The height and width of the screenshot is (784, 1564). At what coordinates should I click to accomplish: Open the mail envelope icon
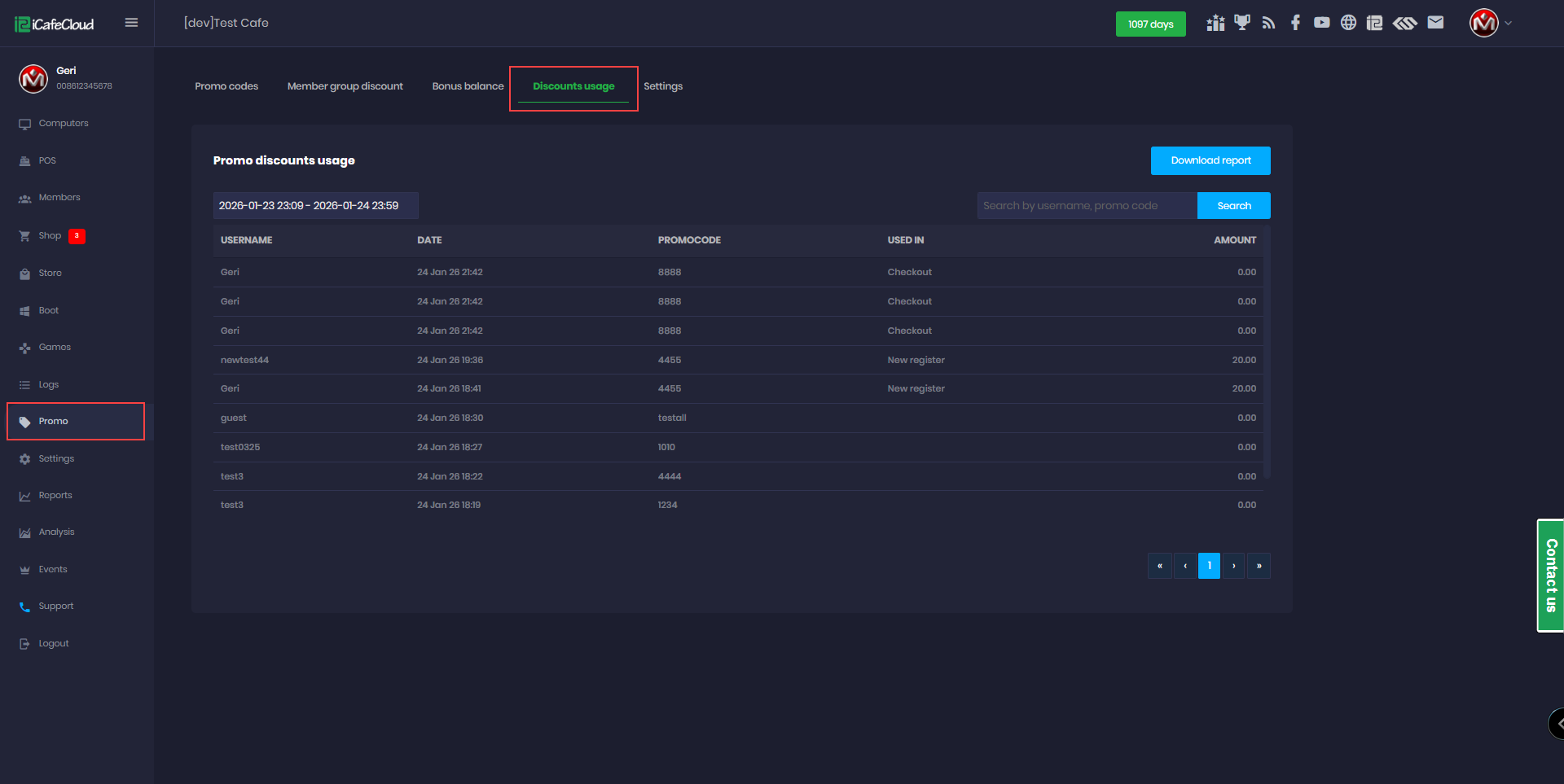1435,23
